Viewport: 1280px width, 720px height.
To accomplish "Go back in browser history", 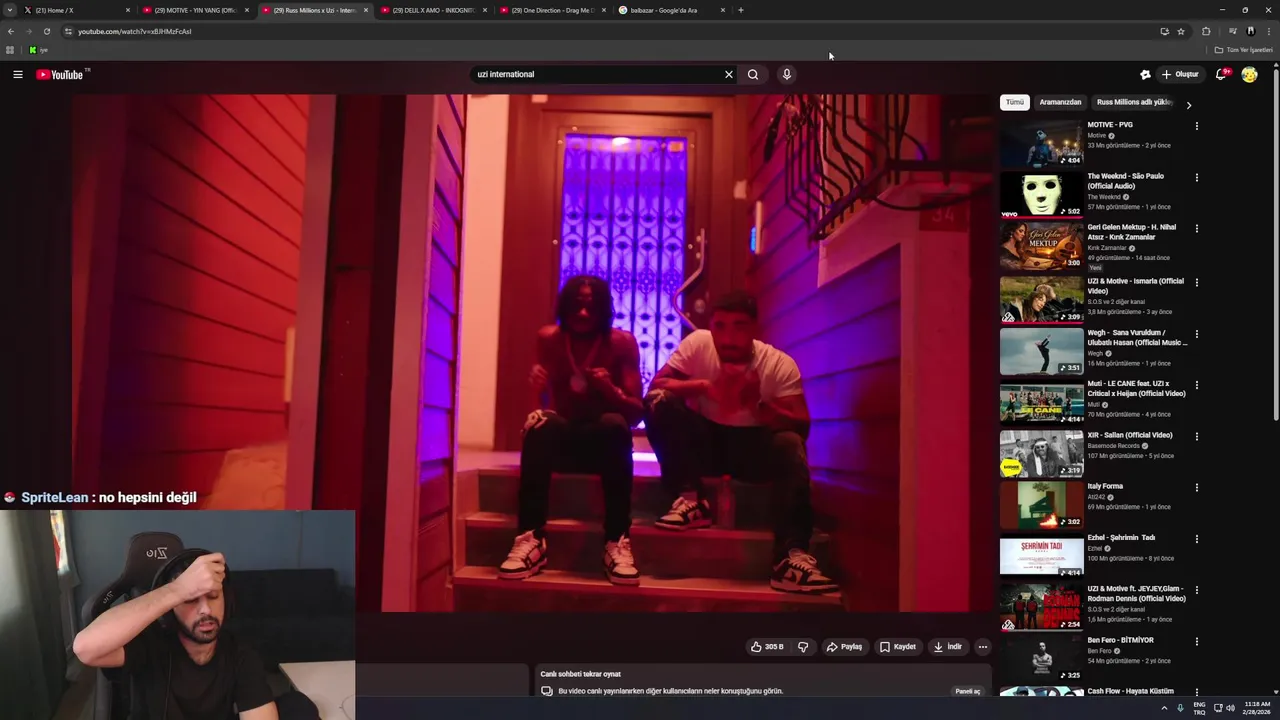I will [x=11, y=31].
